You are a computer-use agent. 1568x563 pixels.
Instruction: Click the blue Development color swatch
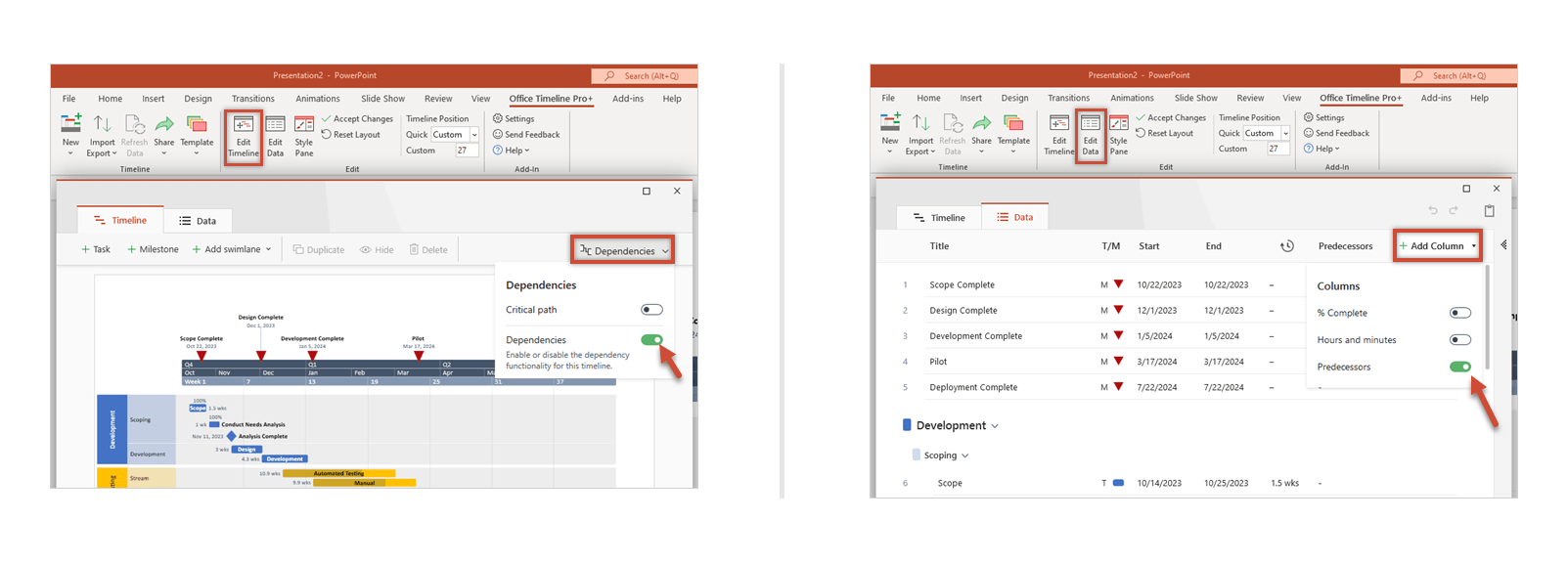[x=907, y=425]
